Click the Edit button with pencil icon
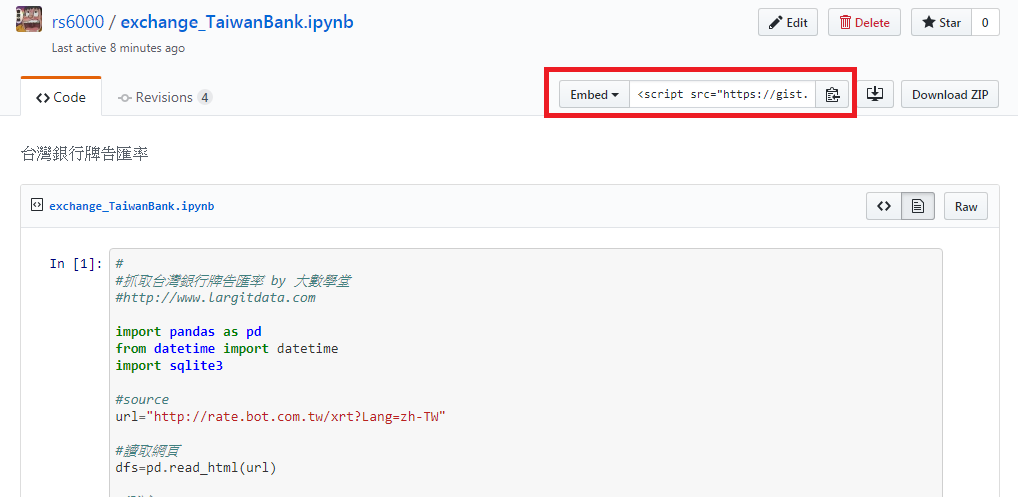 (787, 22)
